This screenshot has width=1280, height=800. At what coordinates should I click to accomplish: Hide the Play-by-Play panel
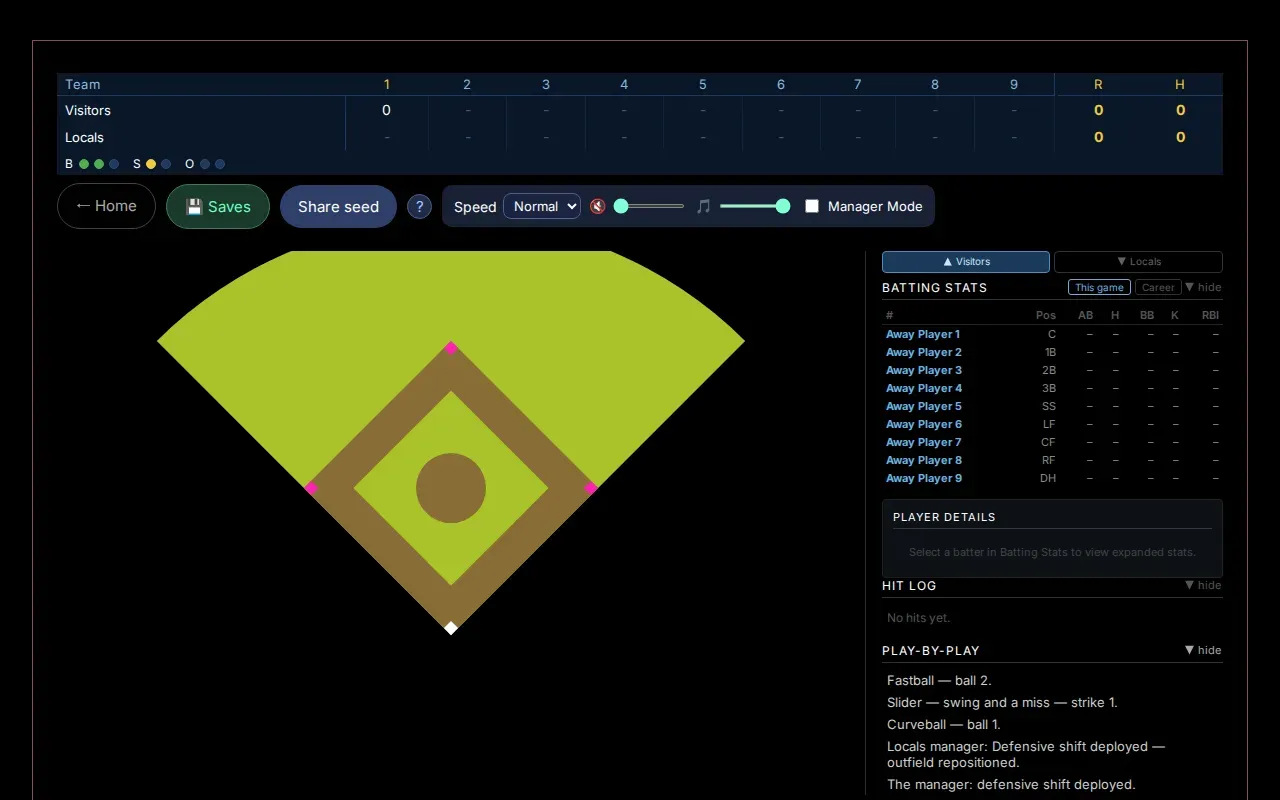click(1203, 650)
